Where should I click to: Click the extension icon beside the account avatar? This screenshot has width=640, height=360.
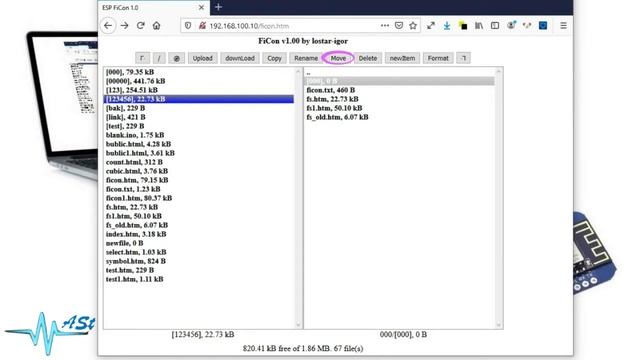point(527,25)
